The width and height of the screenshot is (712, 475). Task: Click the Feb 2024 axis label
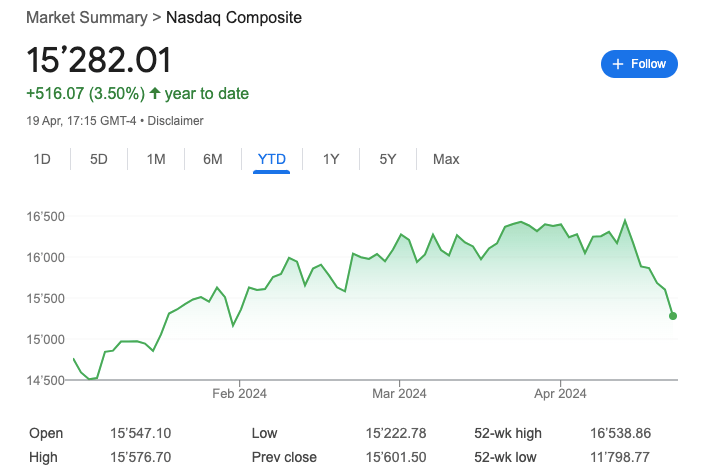point(241,393)
